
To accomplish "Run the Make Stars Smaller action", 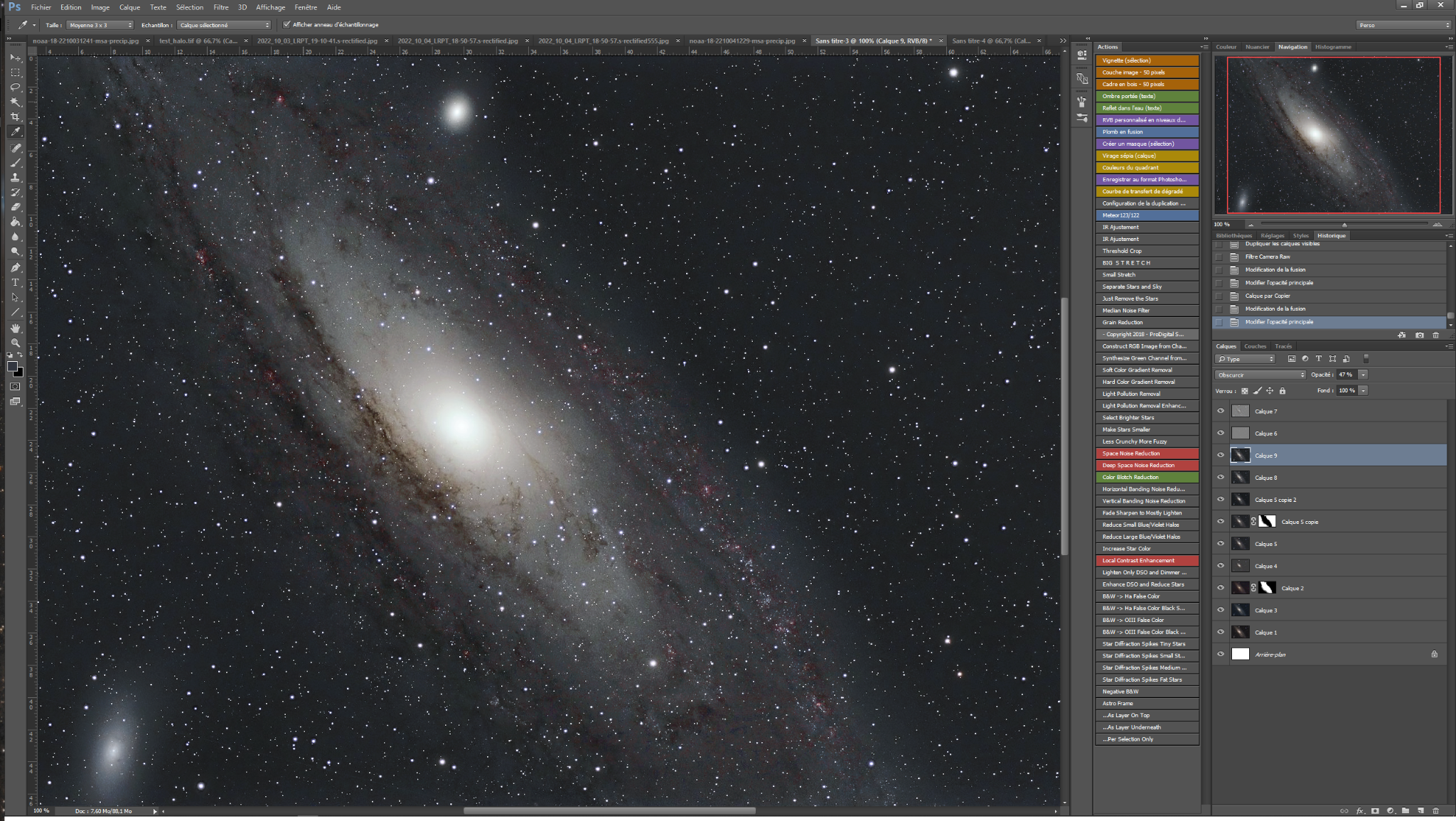I will pyautogui.click(x=1147, y=429).
